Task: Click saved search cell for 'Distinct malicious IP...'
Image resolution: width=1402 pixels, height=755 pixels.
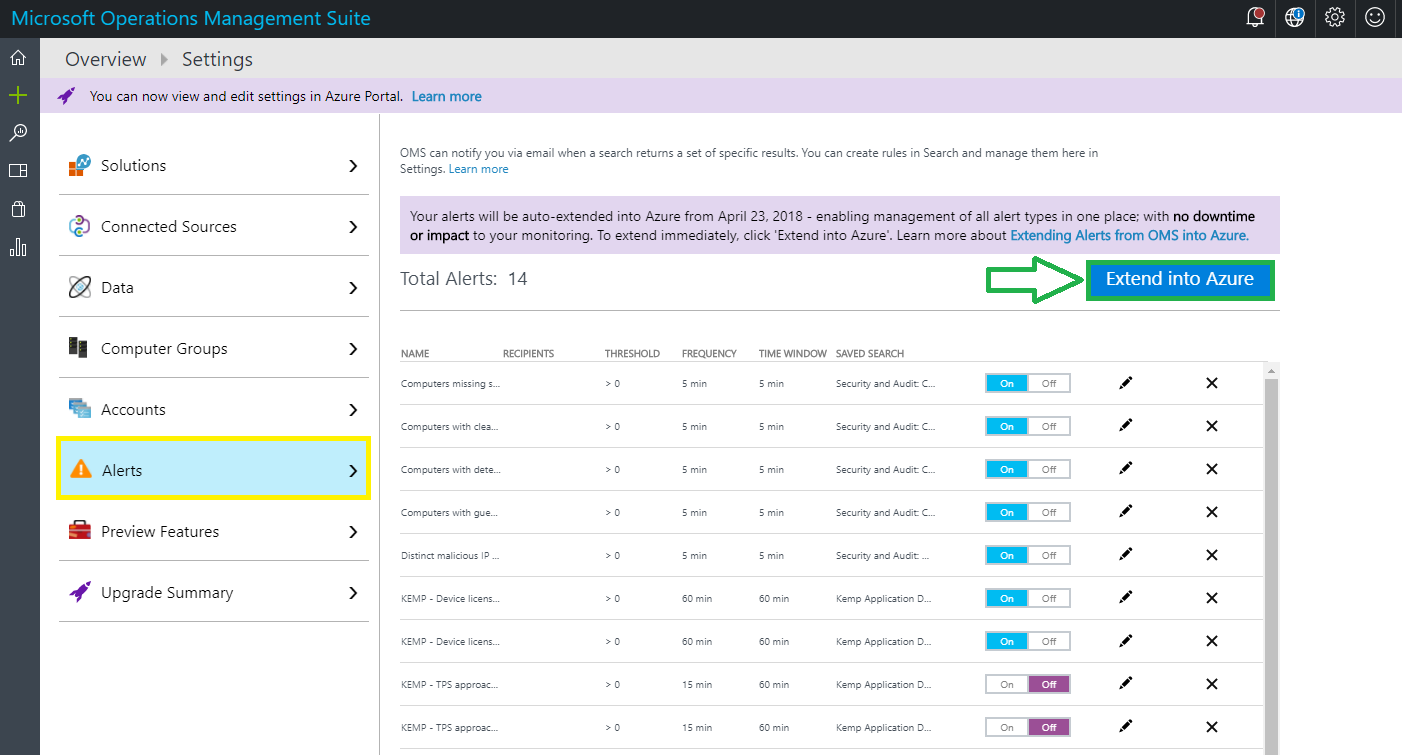Action: click(883, 555)
